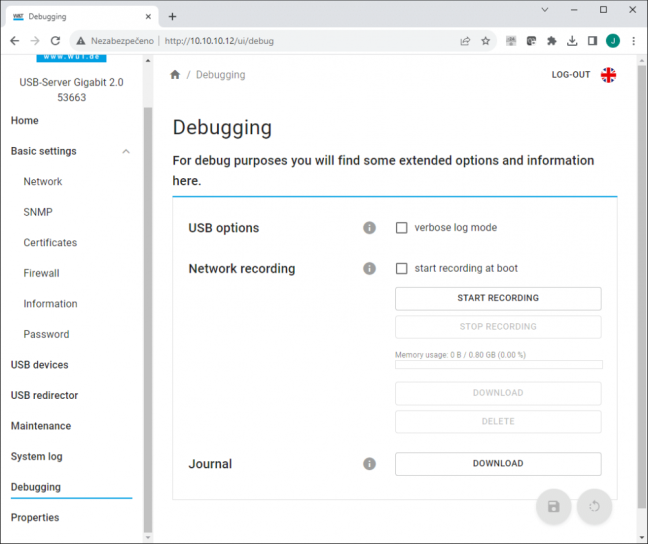
Task: Open Certificates settings page
Action: [50, 243]
